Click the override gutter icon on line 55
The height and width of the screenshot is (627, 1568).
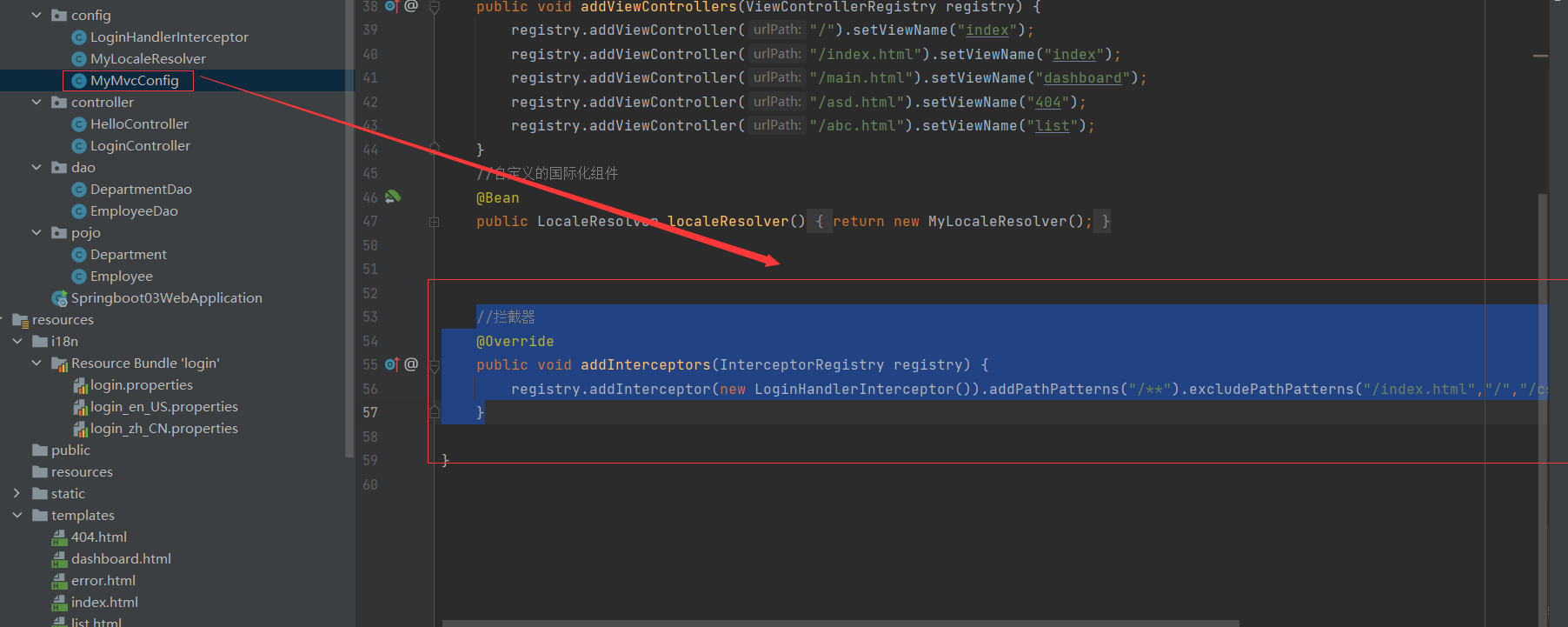(x=392, y=364)
